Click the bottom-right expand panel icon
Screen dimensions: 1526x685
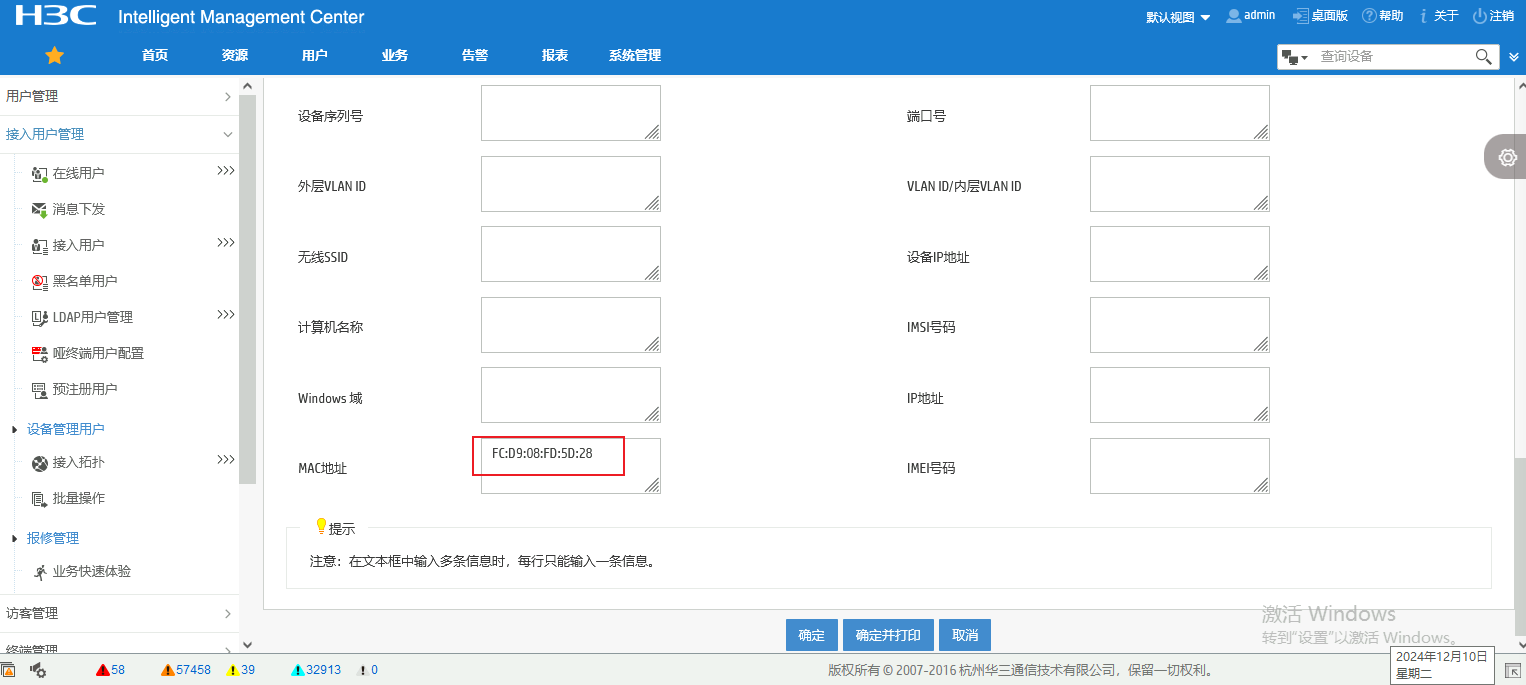(1513, 671)
